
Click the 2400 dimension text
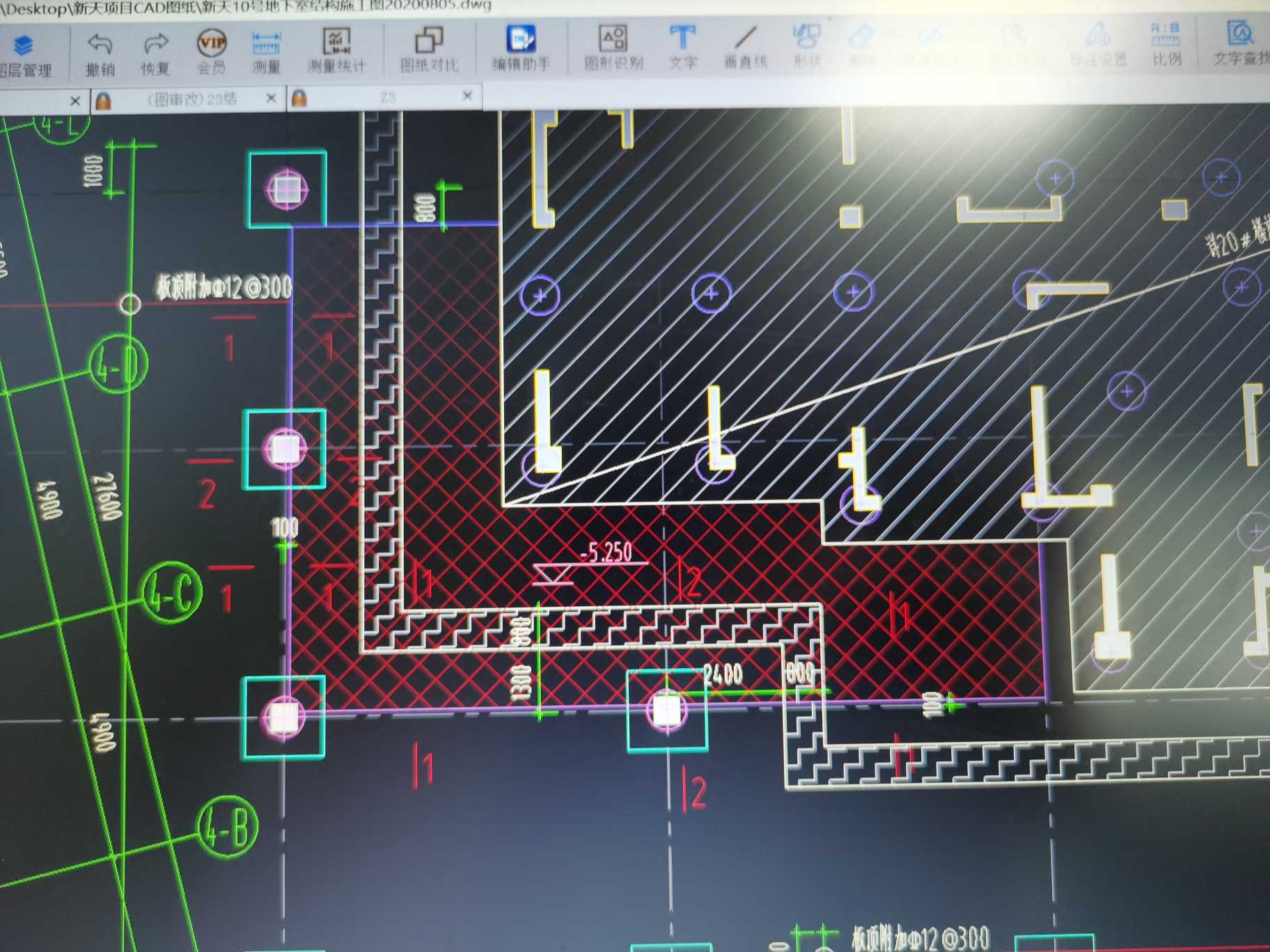pyautogui.click(x=723, y=673)
